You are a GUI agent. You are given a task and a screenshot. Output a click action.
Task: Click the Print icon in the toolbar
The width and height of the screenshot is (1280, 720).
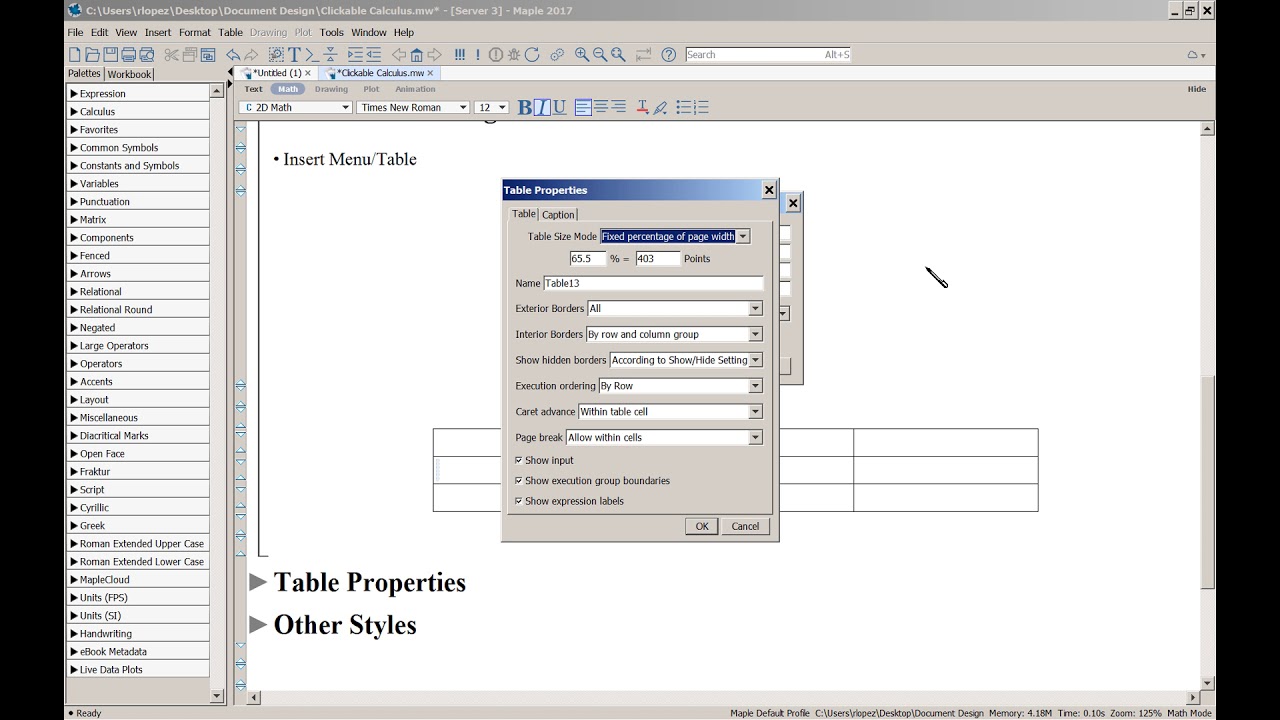click(128, 55)
